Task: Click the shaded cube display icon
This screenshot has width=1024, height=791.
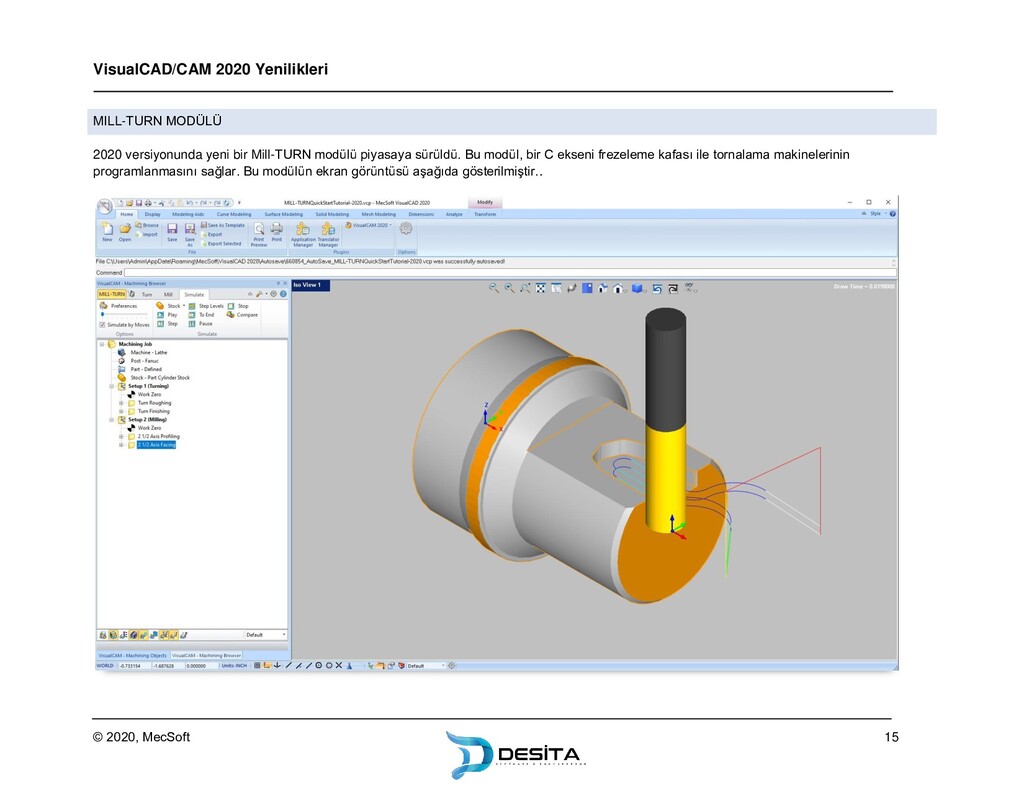Action: (637, 288)
